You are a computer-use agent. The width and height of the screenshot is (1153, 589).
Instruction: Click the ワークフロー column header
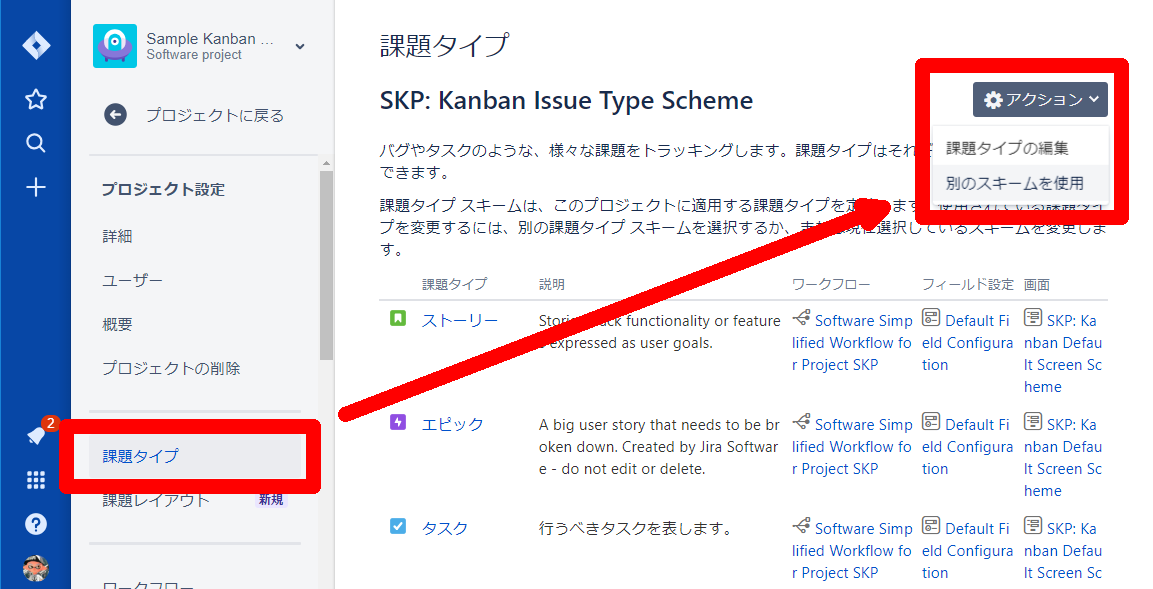[831, 285]
